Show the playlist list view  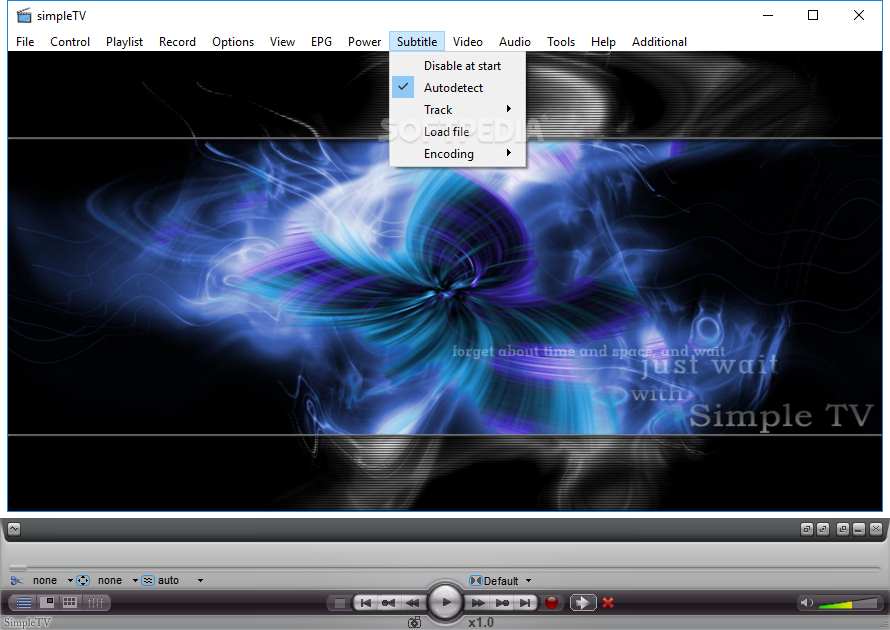coord(24,602)
